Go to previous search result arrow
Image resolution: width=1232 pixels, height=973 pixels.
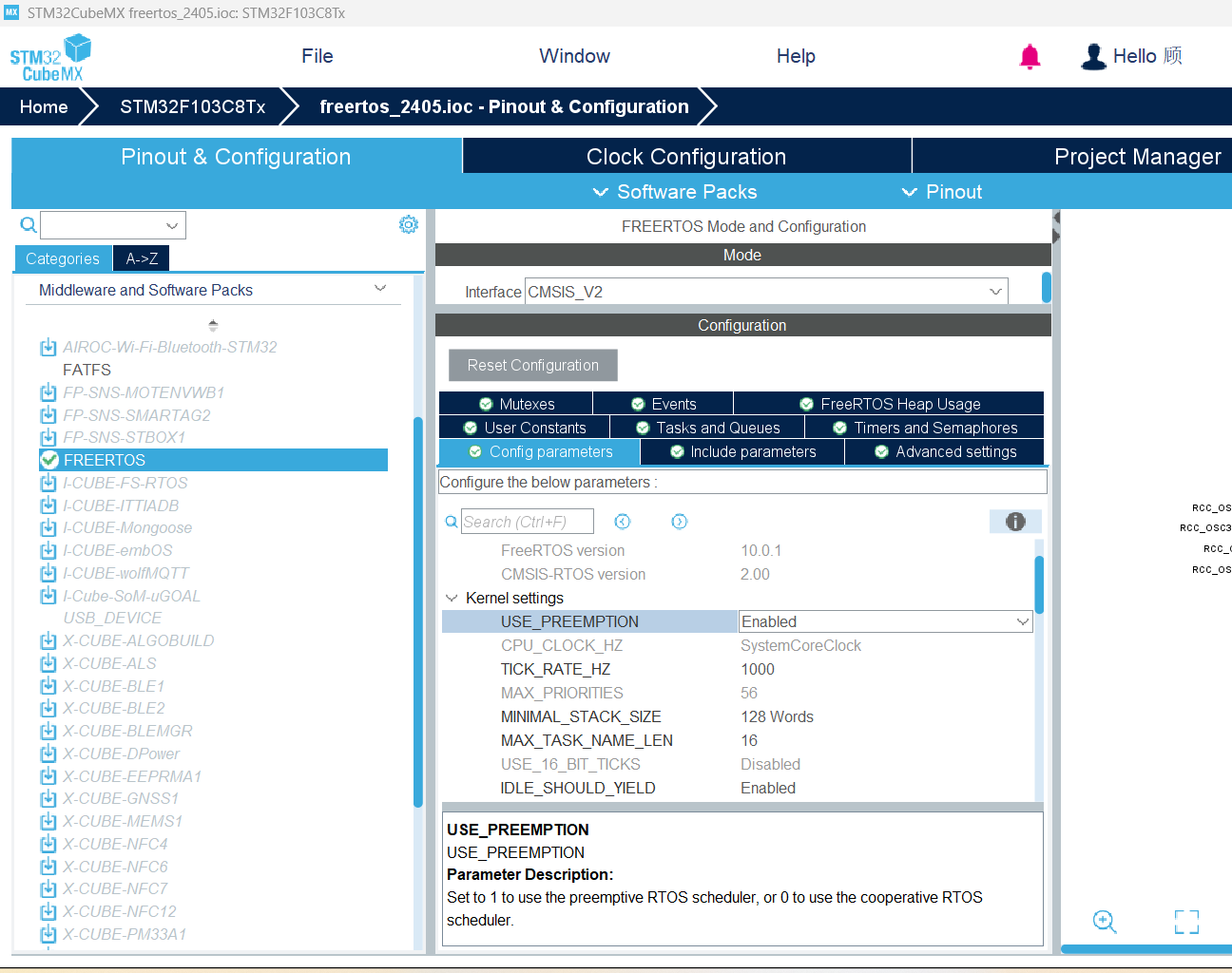click(623, 522)
